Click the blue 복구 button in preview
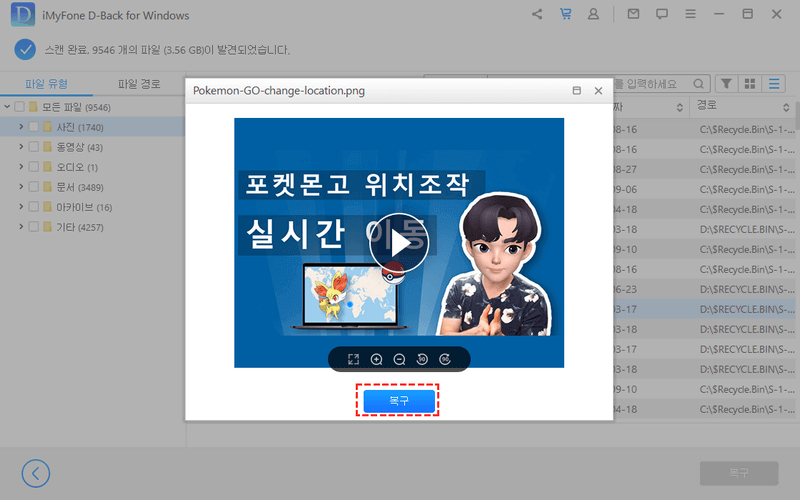The width and height of the screenshot is (800, 500). point(399,401)
